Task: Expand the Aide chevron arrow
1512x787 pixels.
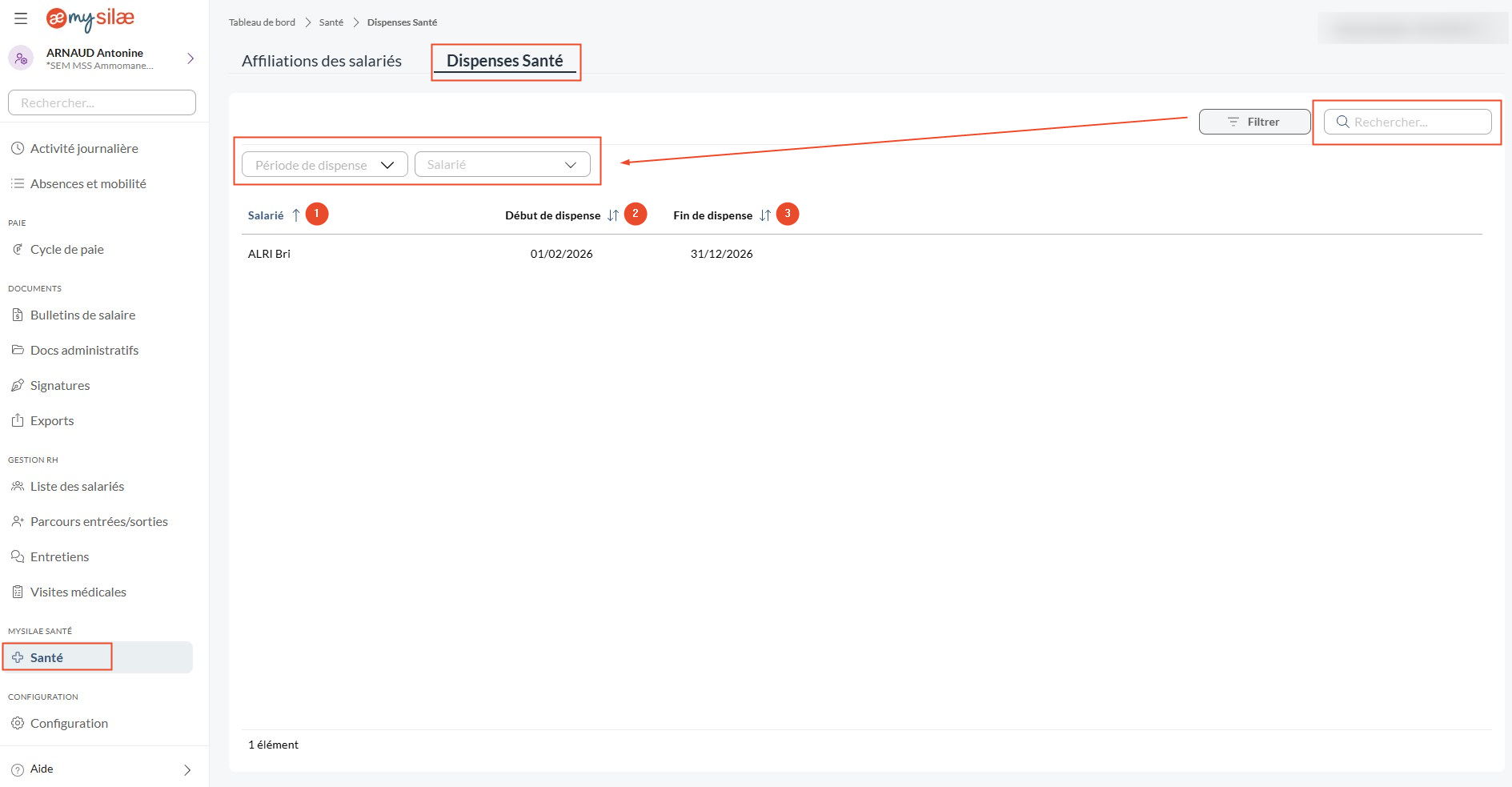Action: [187, 770]
